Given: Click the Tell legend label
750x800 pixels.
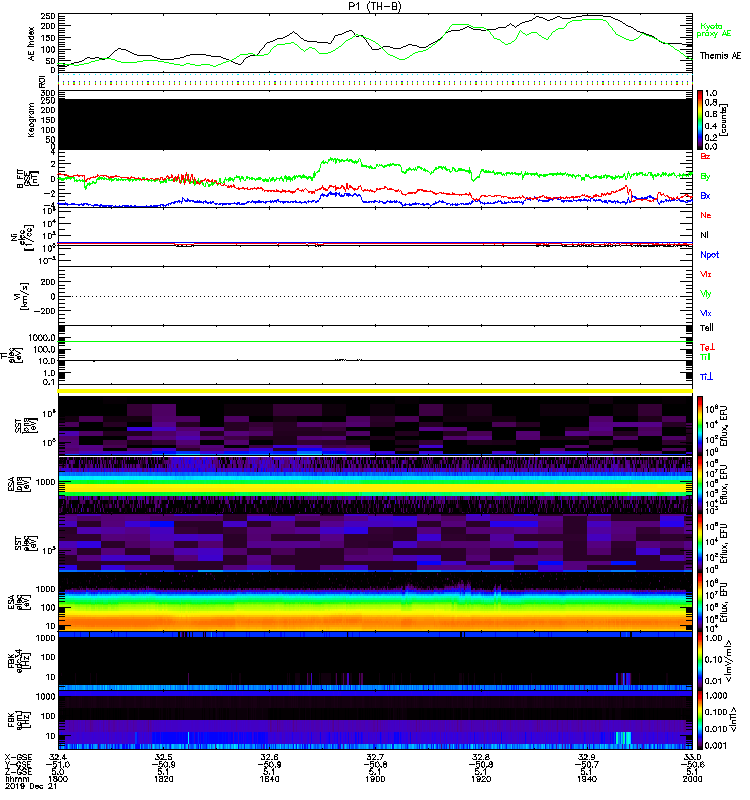Looking at the screenshot, I should click(x=706, y=328).
